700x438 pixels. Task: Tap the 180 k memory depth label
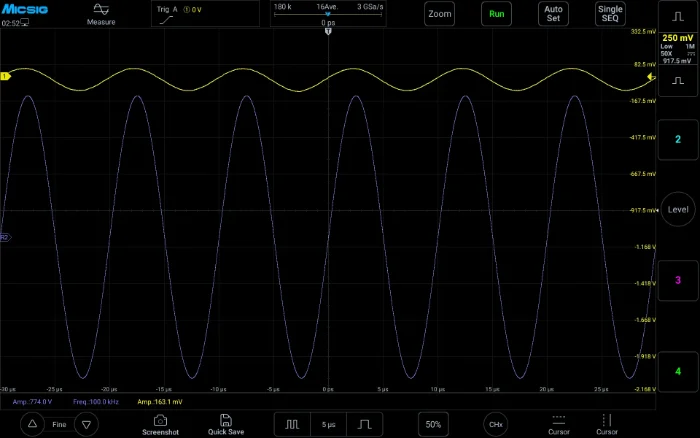click(283, 7)
